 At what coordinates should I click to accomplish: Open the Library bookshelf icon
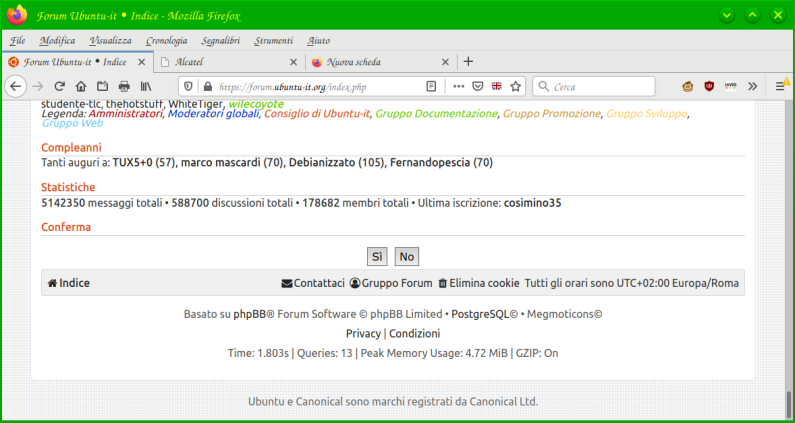[146, 87]
